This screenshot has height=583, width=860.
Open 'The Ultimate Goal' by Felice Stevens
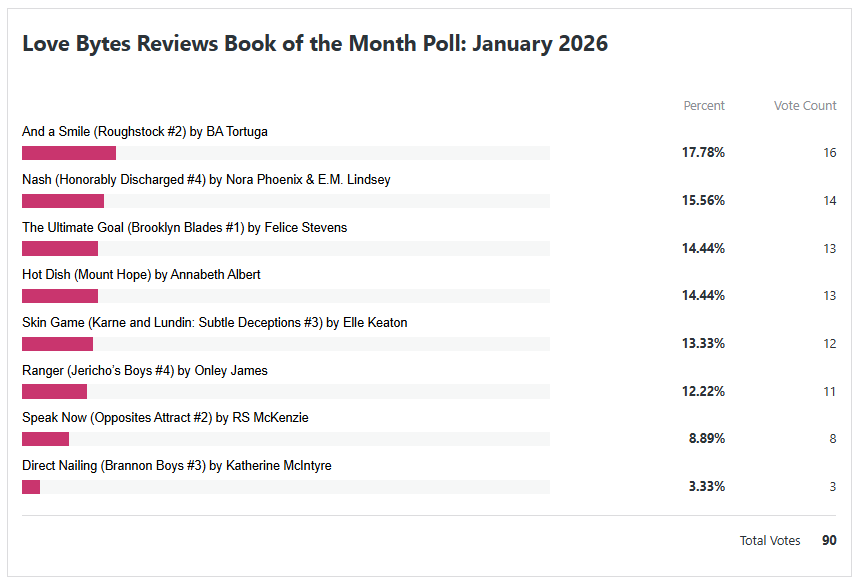[185, 227]
